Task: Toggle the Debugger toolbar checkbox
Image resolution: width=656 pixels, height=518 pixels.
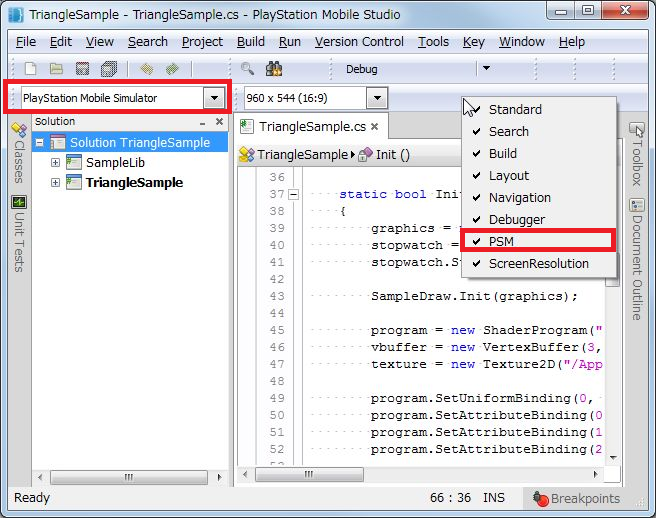Action: pos(516,219)
